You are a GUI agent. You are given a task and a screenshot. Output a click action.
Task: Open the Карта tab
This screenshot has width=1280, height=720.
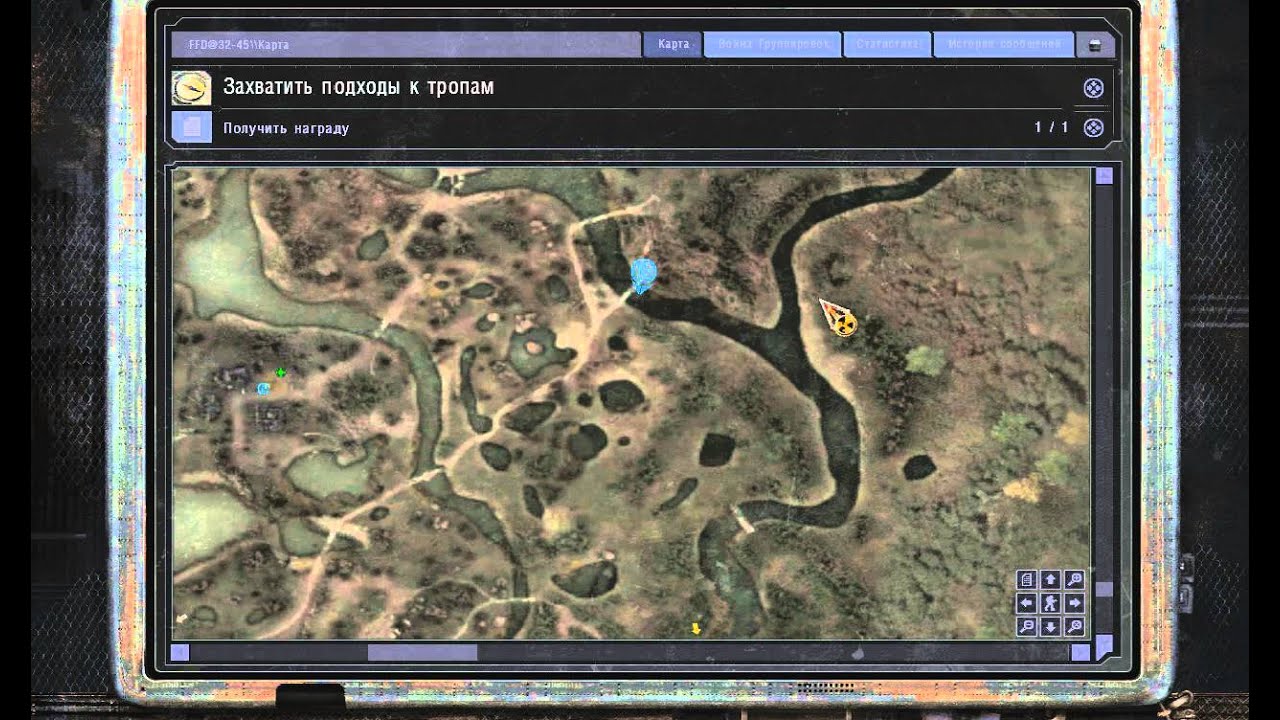point(673,45)
